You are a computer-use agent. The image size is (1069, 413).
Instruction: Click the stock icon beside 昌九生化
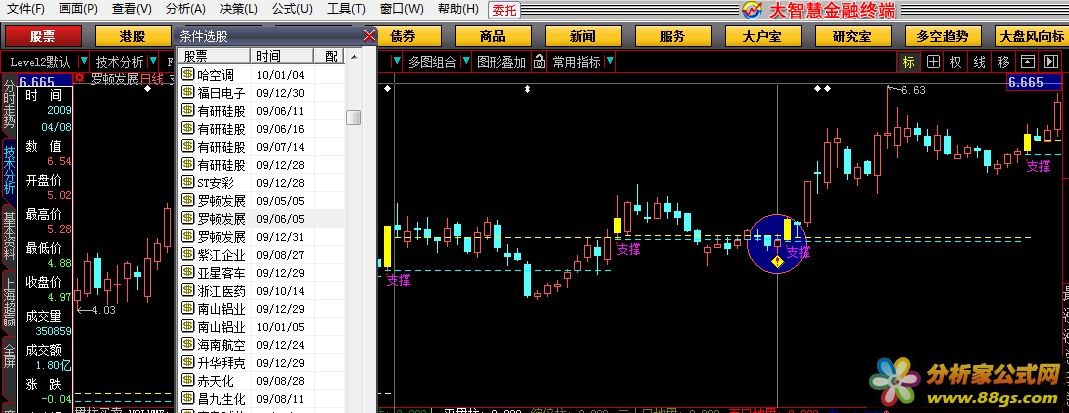click(187, 398)
